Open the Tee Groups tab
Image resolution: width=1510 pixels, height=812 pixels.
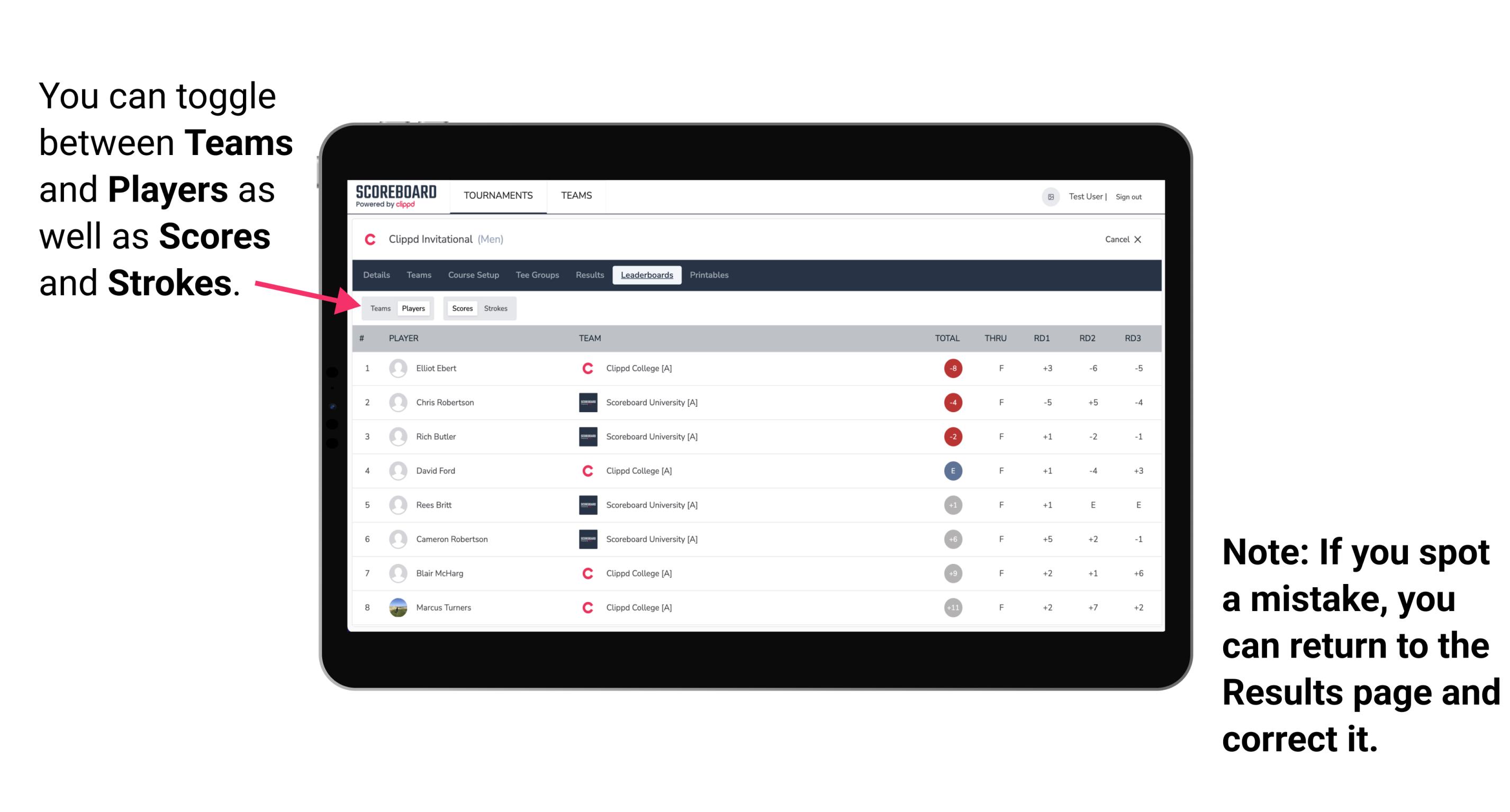tap(536, 276)
